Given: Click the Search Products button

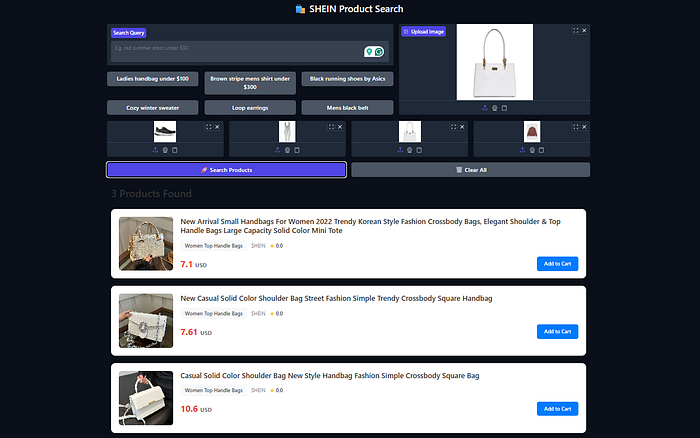Looking at the screenshot, I should coord(226,170).
